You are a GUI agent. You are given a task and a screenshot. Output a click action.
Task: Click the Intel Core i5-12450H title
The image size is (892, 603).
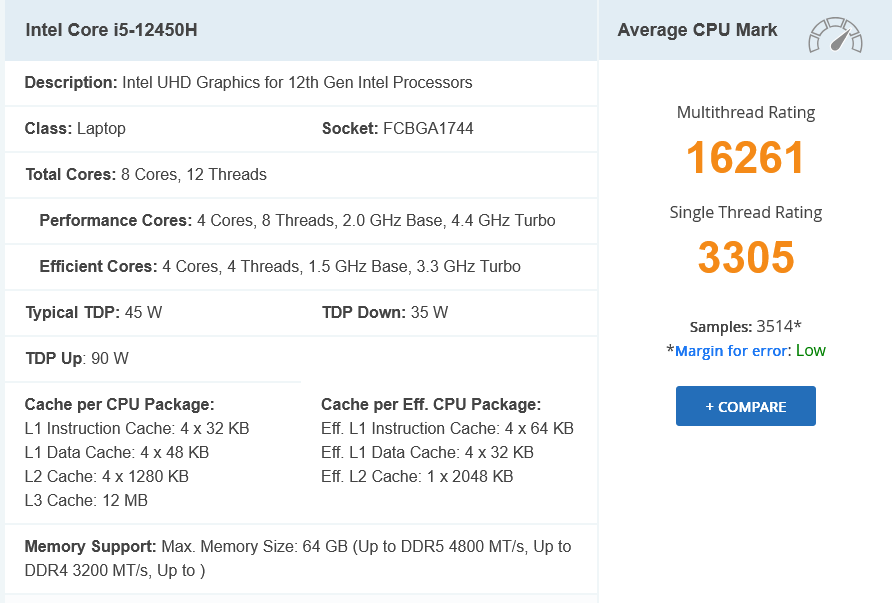click(112, 30)
